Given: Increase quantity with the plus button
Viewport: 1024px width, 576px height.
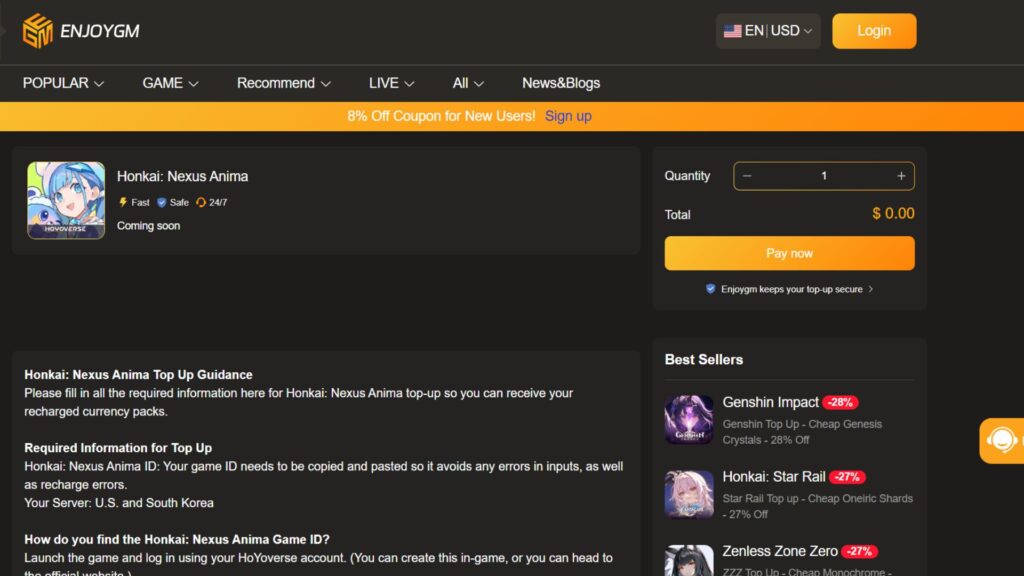Looking at the screenshot, I should coord(901,176).
